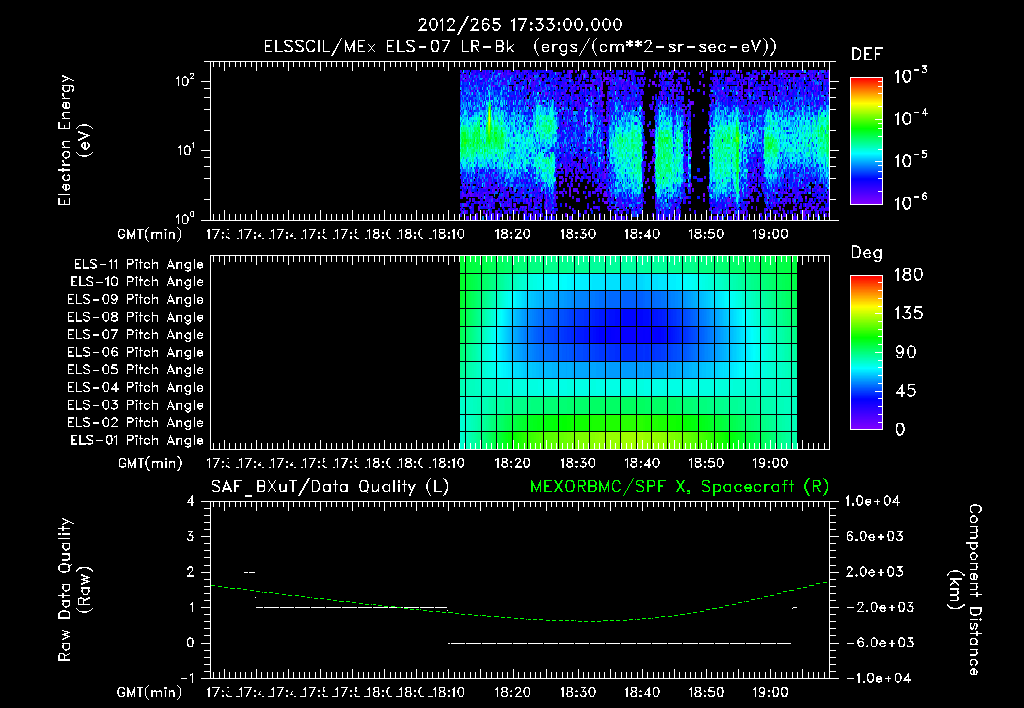Viewport: 1024px width, 708px height.
Task: Click the 6.0e+03 tick on distance axis
Action: coord(874,536)
